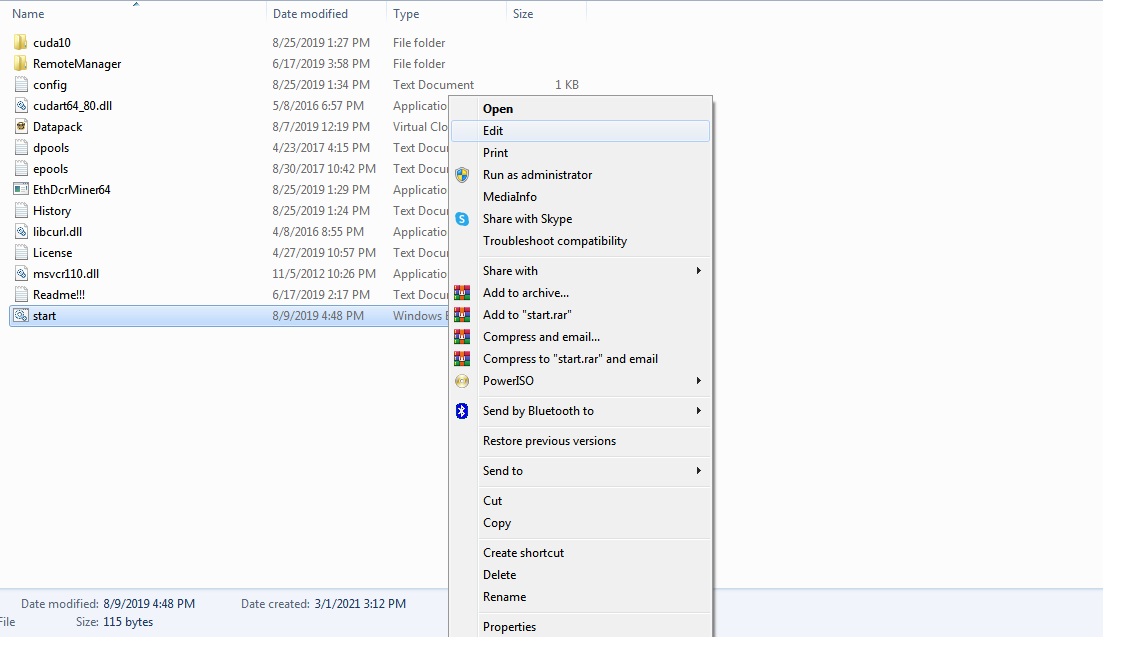Click the EthDcrMiner64 application icon
The image size is (1126, 650).
coord(21,190)
